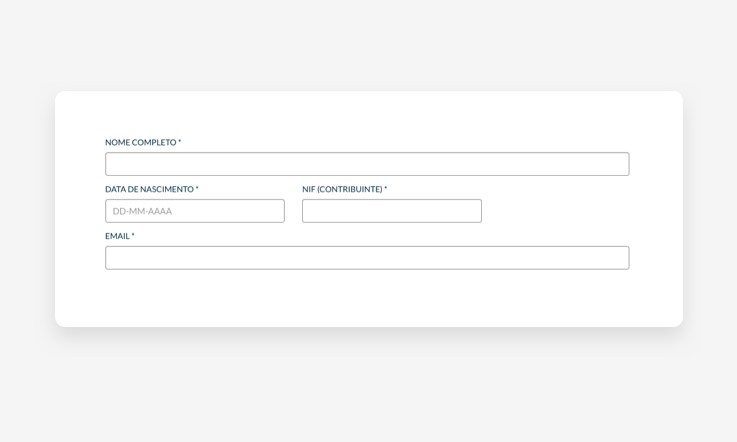Click the DD-MM-AAAA placeholder text
The height and width of the screenshot is (442, 737).
[143, 211]
